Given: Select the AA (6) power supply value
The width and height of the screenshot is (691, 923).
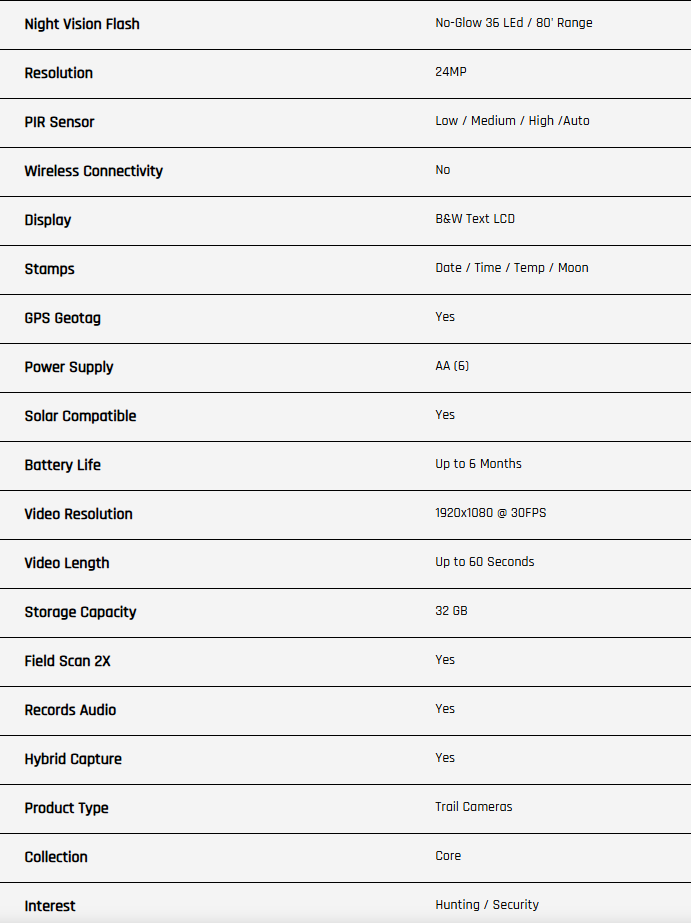Looking at the screenshot, I should (452, 366).
